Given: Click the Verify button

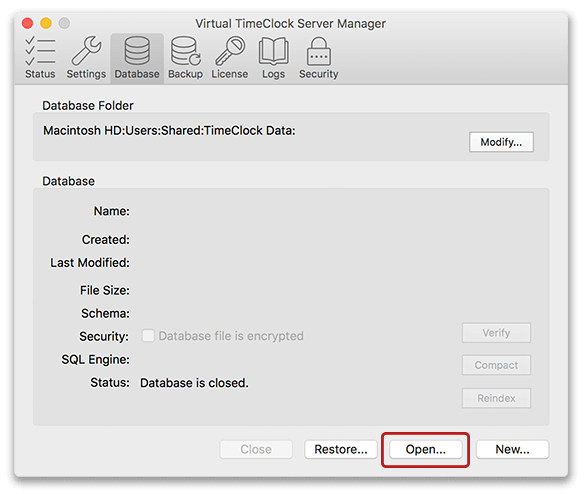Looking at the screenshot, I should (496, 333).
